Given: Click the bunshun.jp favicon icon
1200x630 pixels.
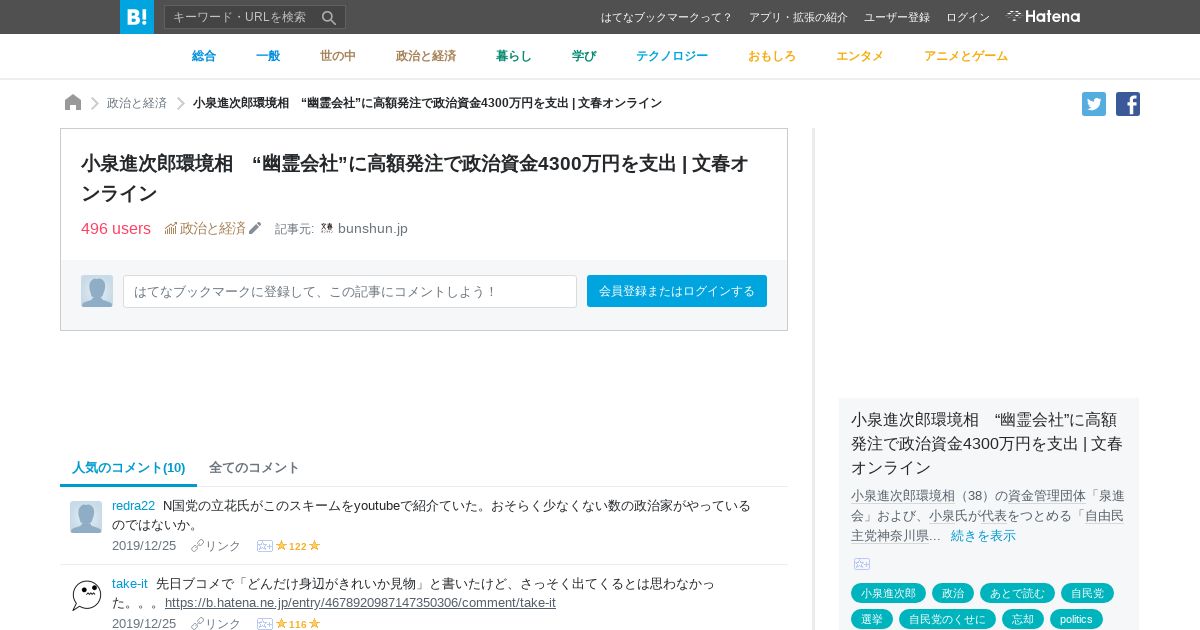Looking at the screenshot, I should (327, 228).
